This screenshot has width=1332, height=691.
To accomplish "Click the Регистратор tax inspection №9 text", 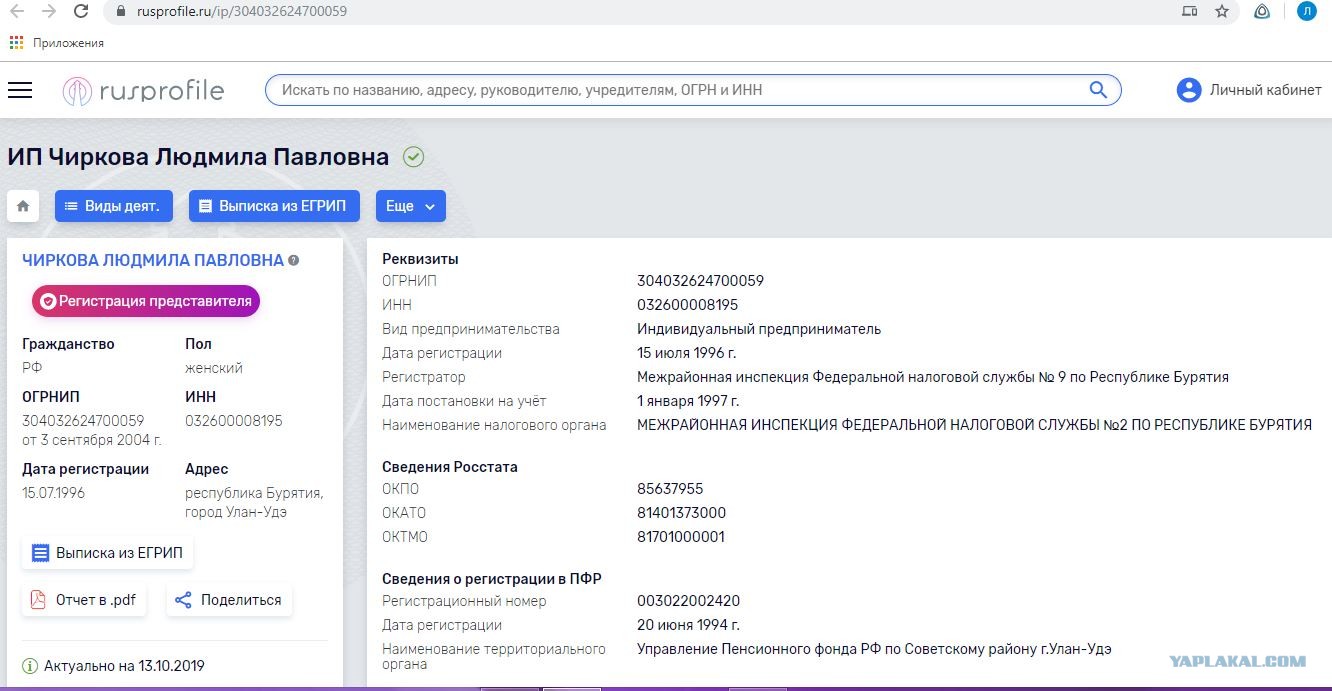I will pos(933,377).
